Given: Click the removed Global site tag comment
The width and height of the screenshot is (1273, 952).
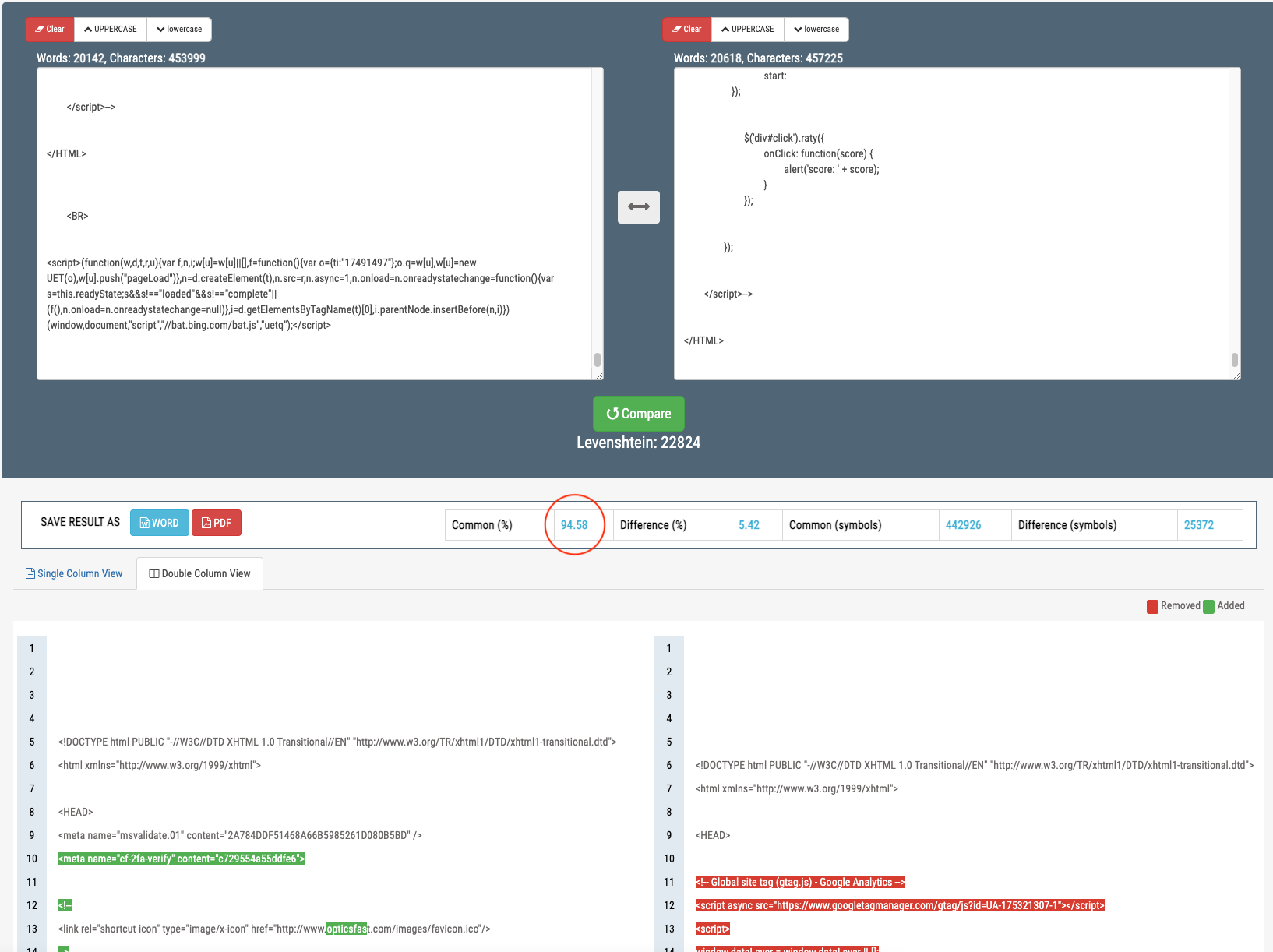Looking at the screenshot, I should pyautogui.click(x=800, y=882).
